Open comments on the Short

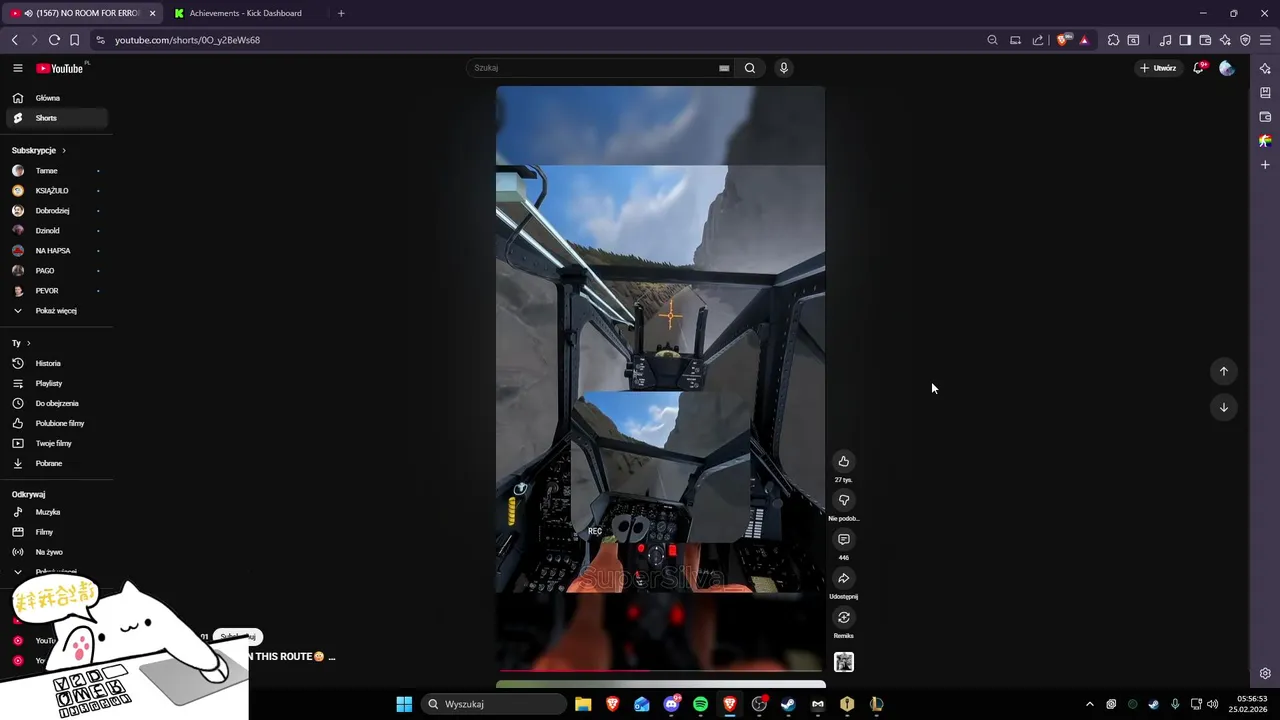[844, 539]
